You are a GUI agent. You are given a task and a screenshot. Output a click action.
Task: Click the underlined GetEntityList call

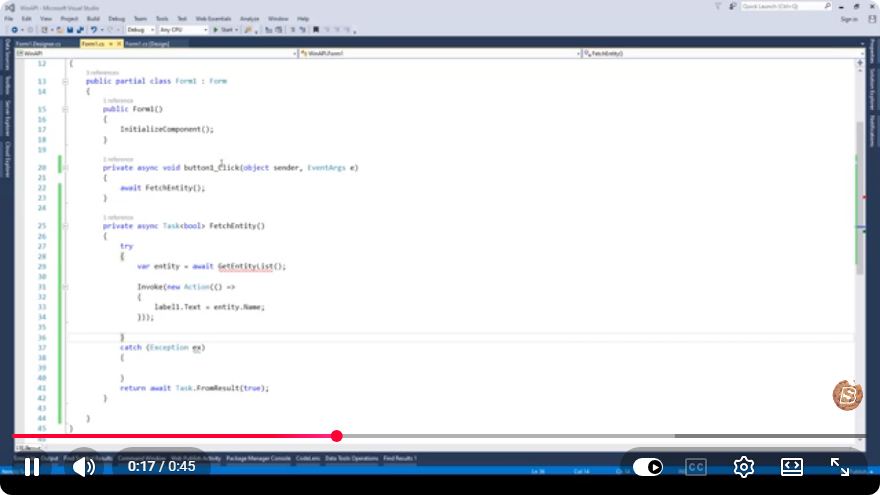coord(245,266)
